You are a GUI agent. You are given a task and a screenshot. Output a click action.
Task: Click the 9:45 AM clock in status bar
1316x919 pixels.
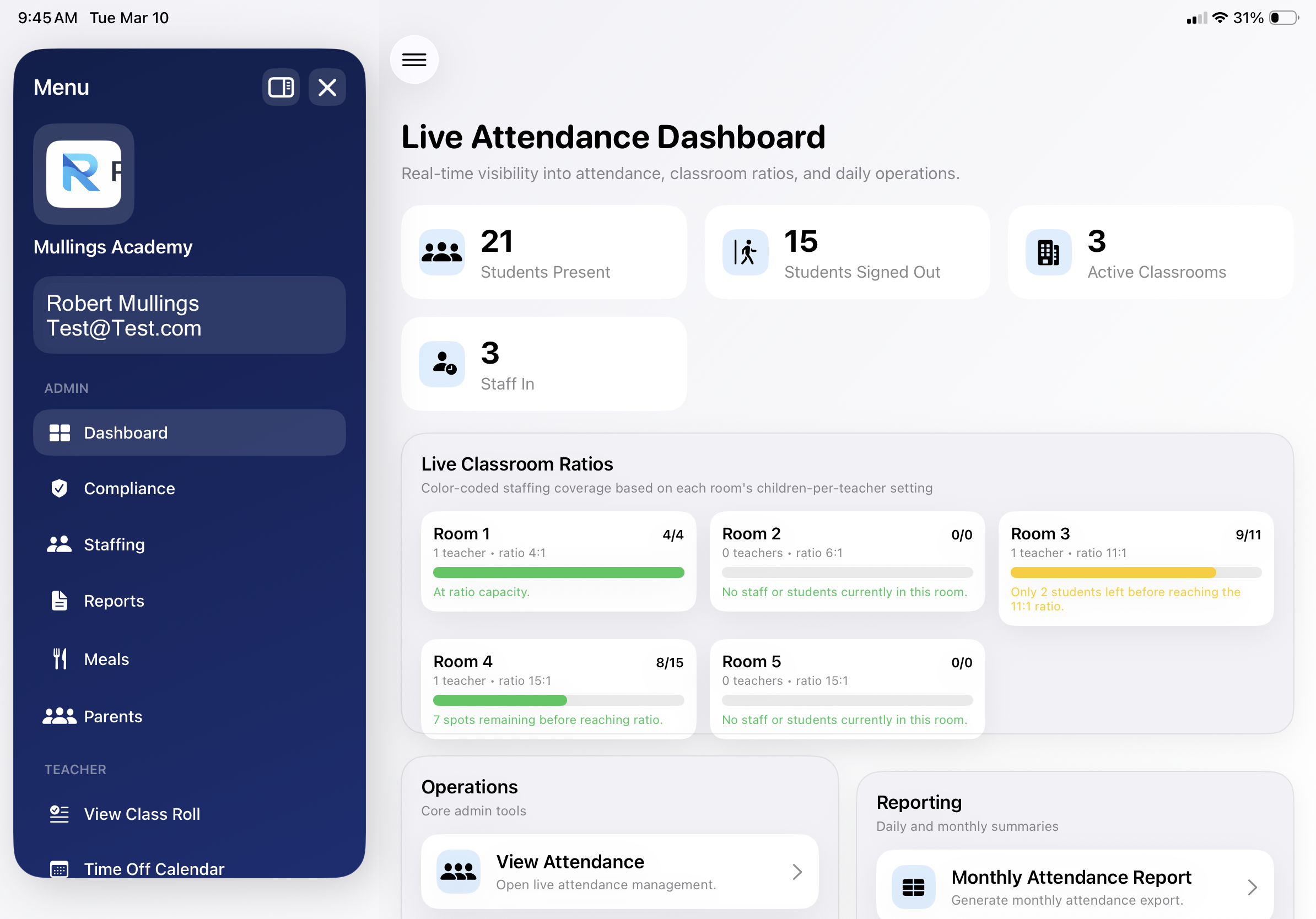47,18
